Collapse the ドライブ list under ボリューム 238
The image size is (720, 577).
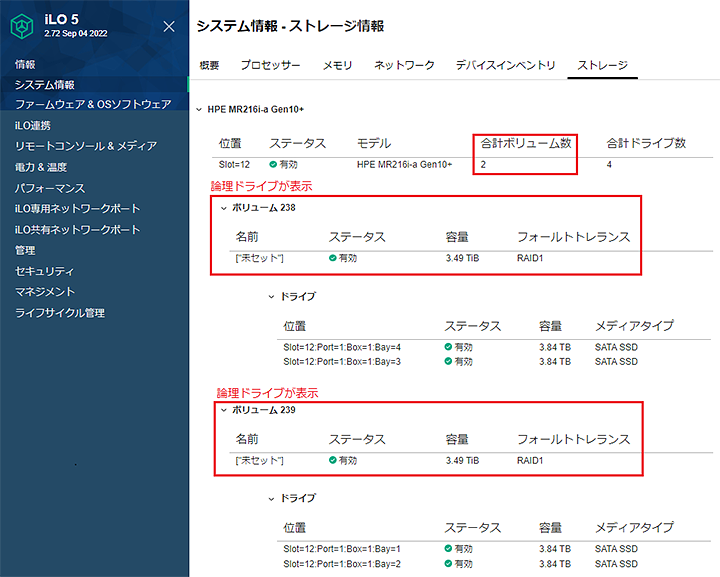point(271,297)
